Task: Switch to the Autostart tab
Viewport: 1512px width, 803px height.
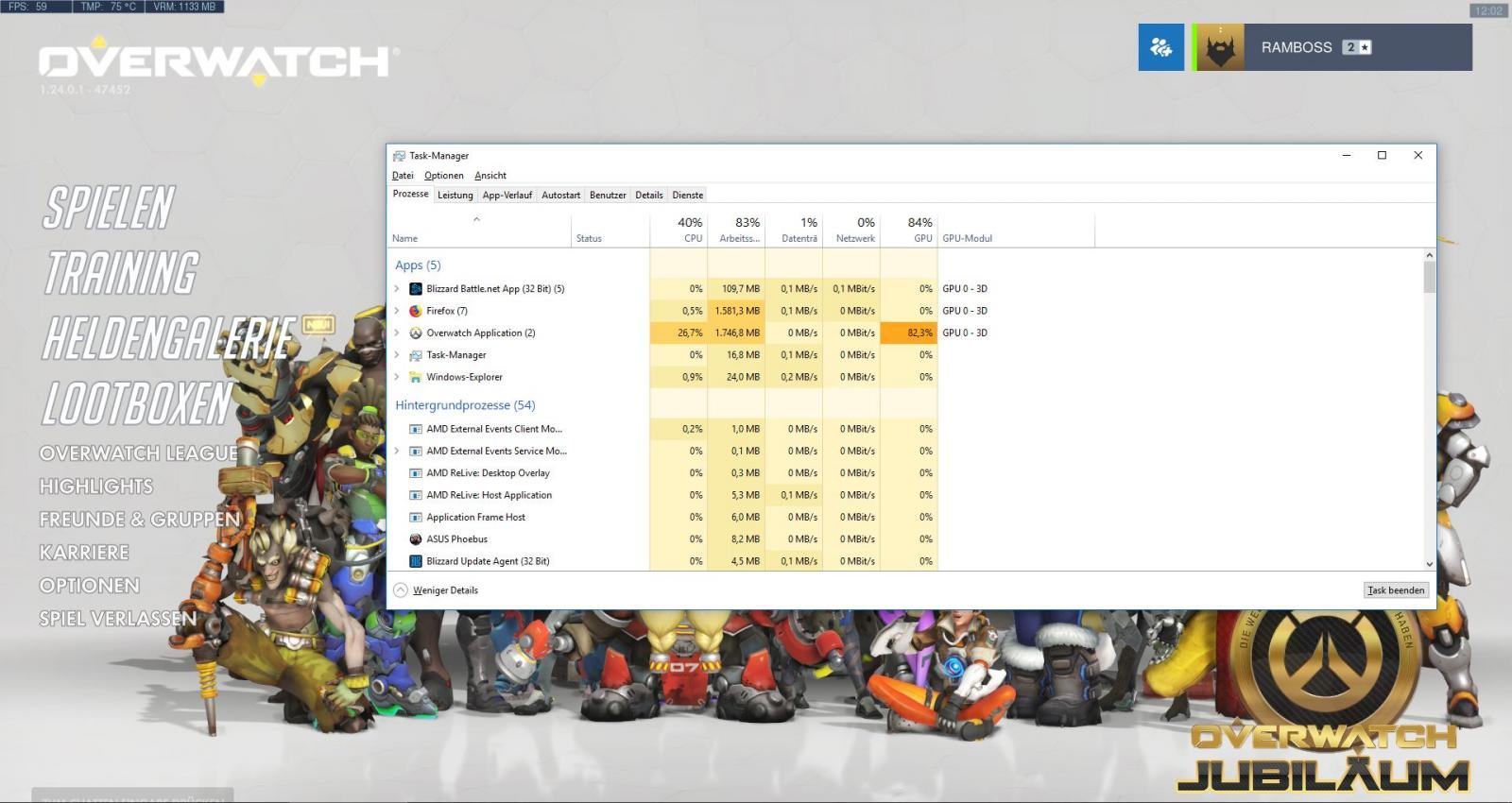Action: pos(561,196)
